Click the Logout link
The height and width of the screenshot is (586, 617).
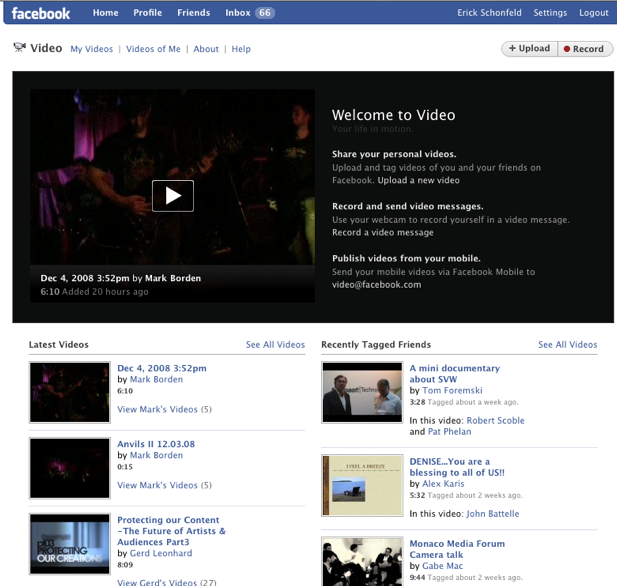(593, 13)
